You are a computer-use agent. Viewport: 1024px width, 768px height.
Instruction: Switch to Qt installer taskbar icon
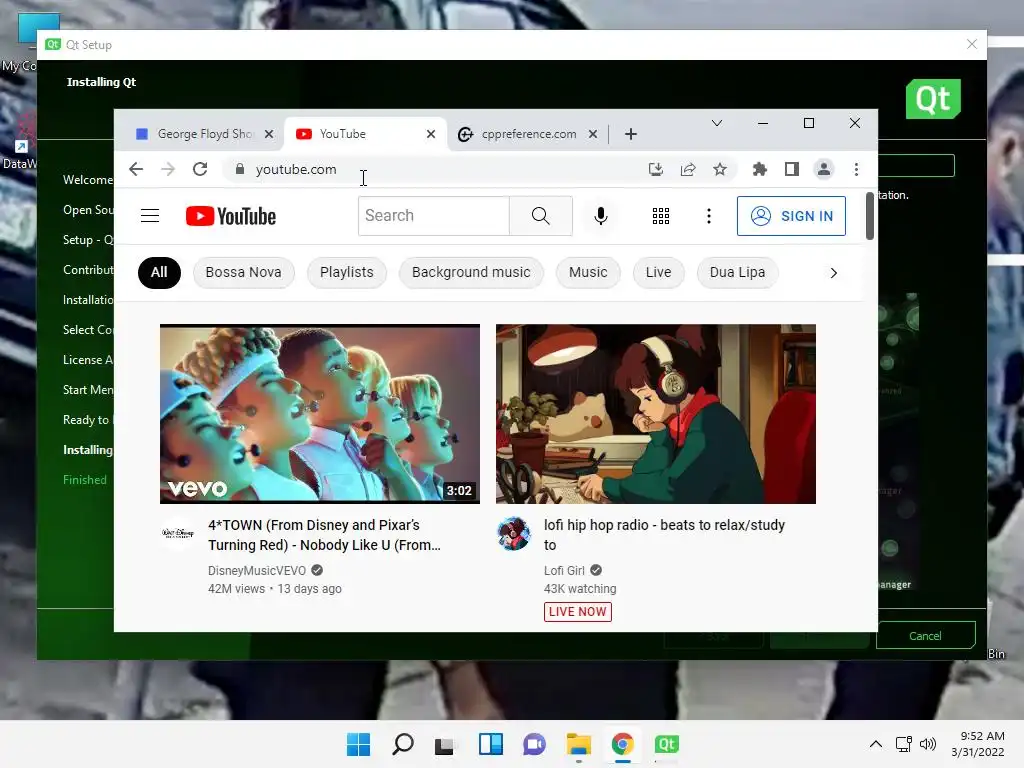pyautogui.click(x=667, y=744)
